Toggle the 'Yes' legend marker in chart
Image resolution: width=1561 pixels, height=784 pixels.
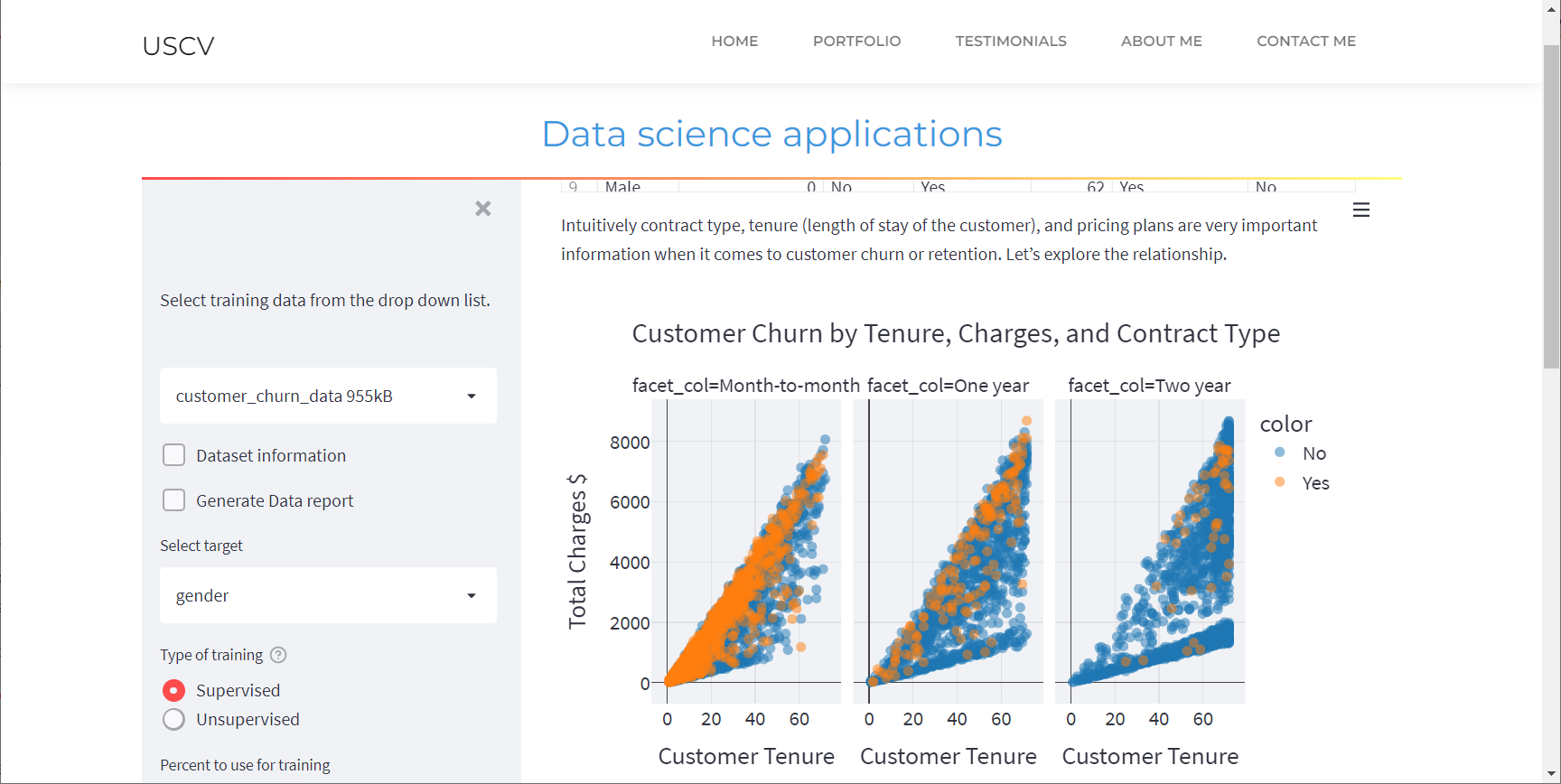(x=1279, y=482)
